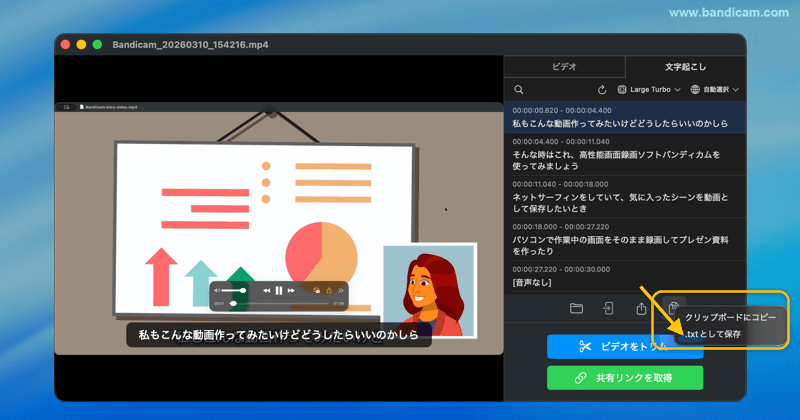Click the yellow minimize window button
This screenshot has width=800, height=420.
click(x=81, y=45)
